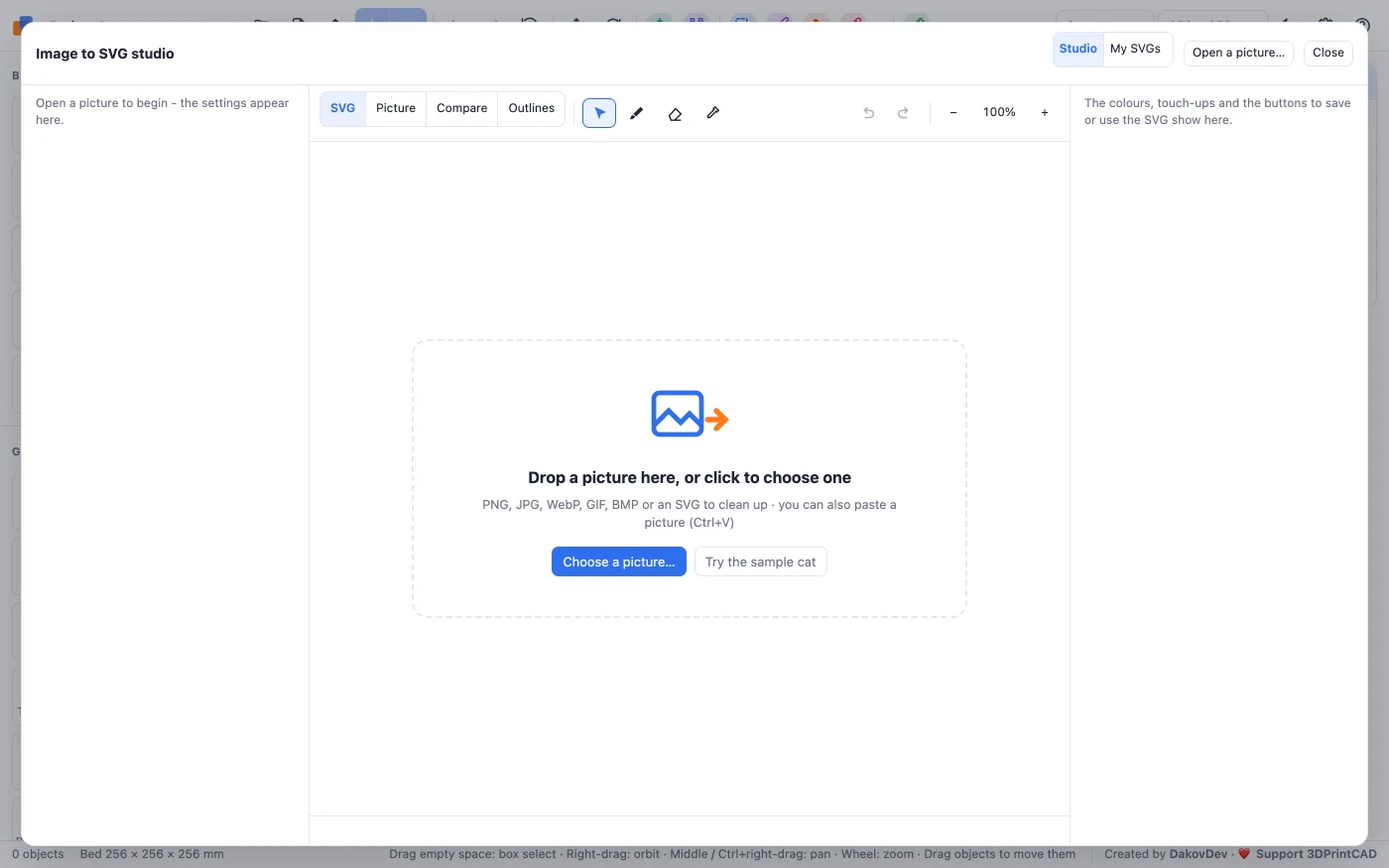Activate the eyedropper colour picker tool
1389x868 pixels.
tap(712, 113)
